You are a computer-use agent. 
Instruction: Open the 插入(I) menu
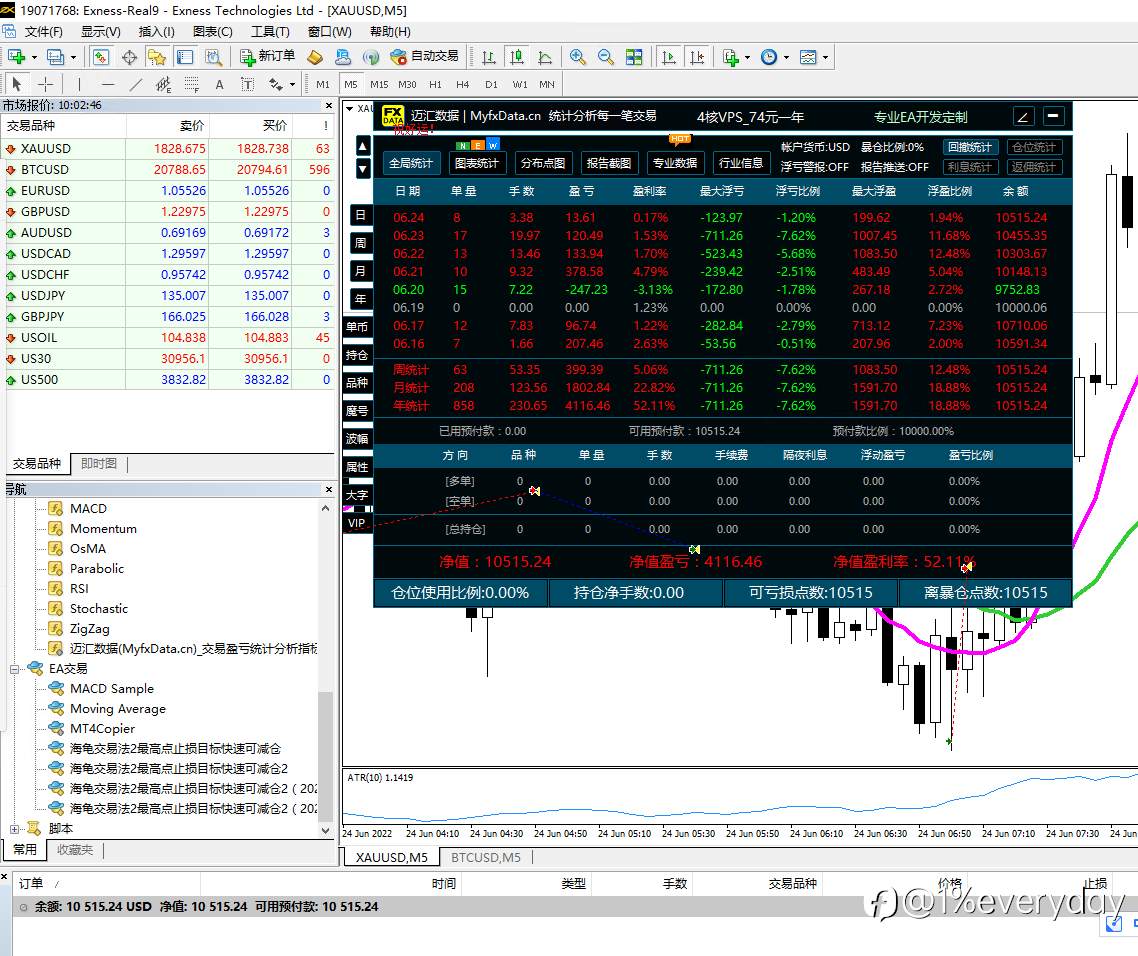pos(156,31)
